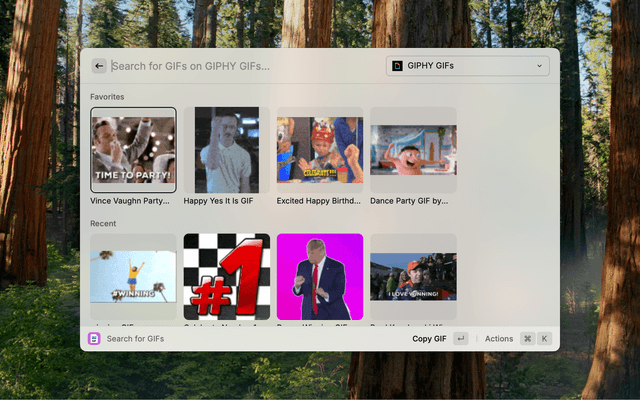Click the Command key icon in footer
The width and height of the screenshot is (640, 400).
pyautogui.click(x=527, y=338)
